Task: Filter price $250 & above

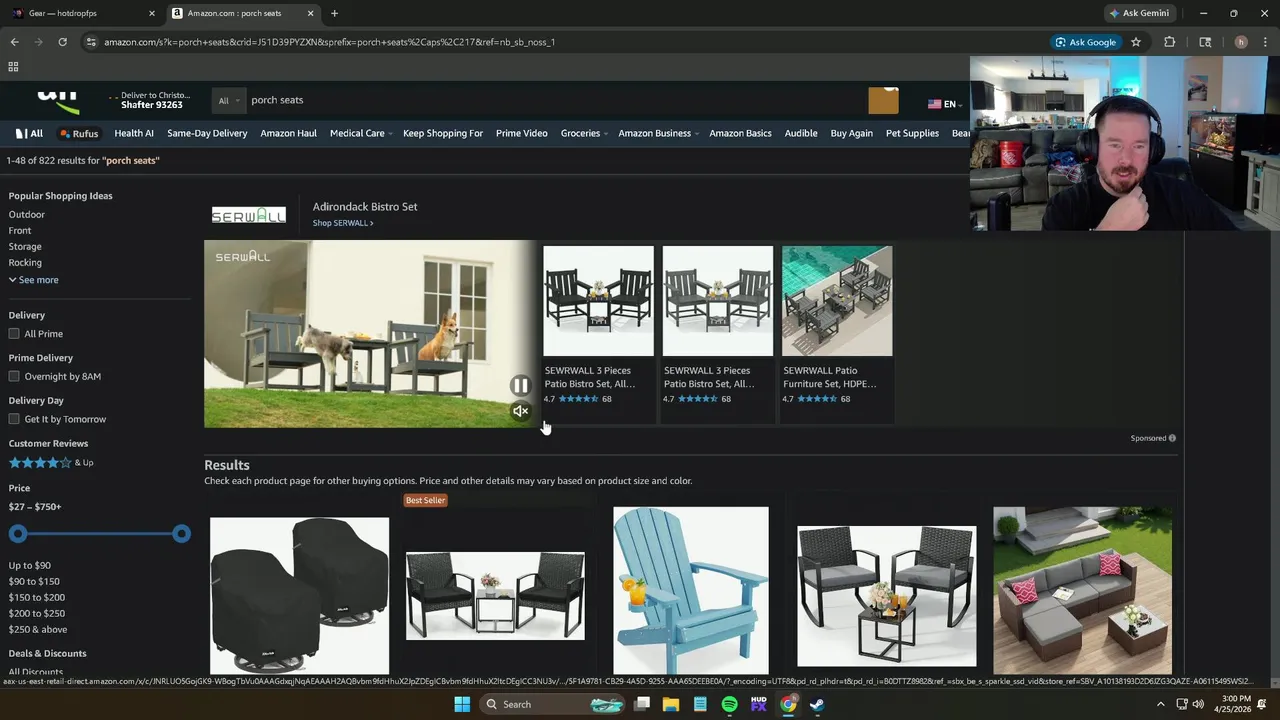Action: point(38,629)
